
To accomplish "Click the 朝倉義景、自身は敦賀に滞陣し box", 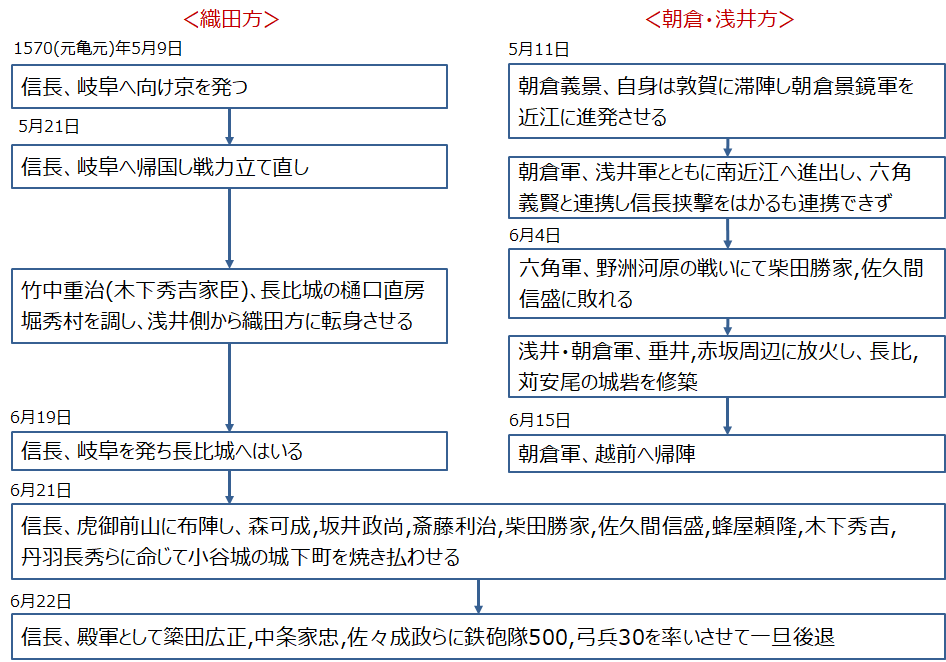I will [x=726, y=102].
